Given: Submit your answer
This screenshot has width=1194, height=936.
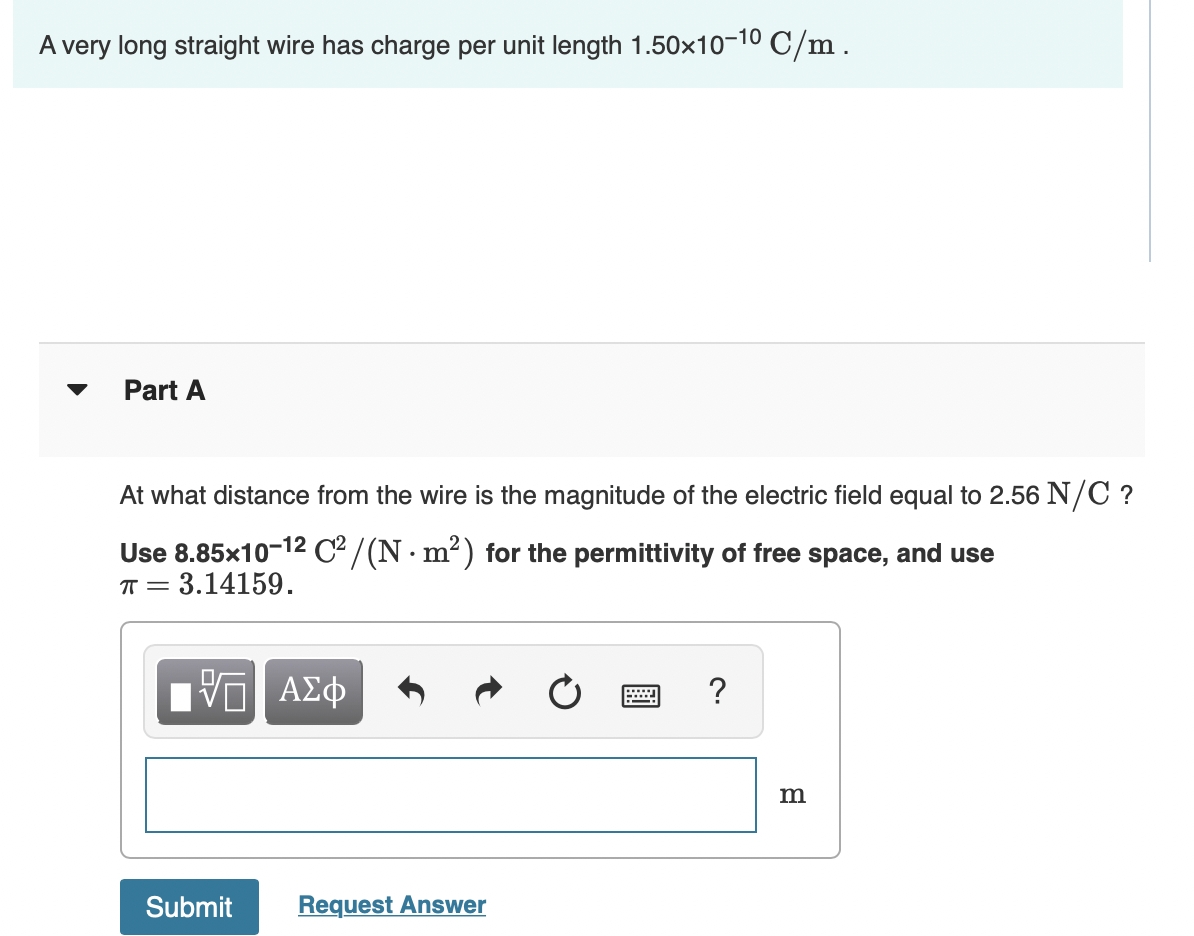Looking at the screenshot, I should 188,906.
